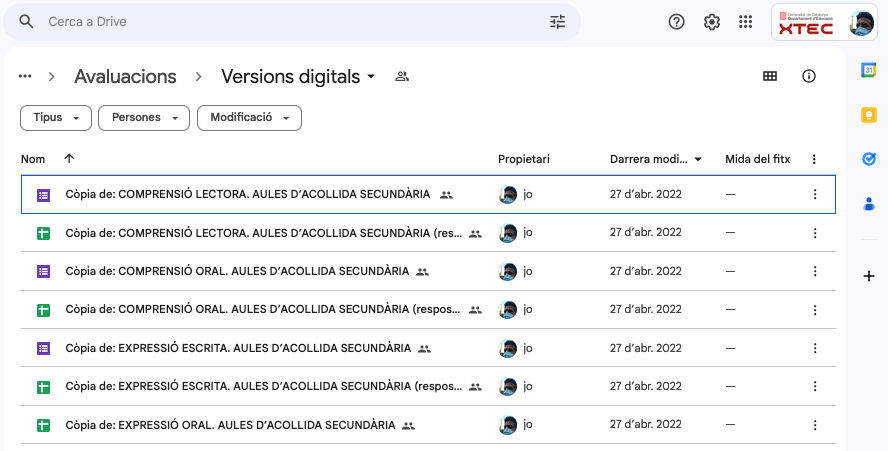The height and width of the screenshot is (451, 888).
Task: Open Google Calendar side panel
Action: (x=869, y=70)
